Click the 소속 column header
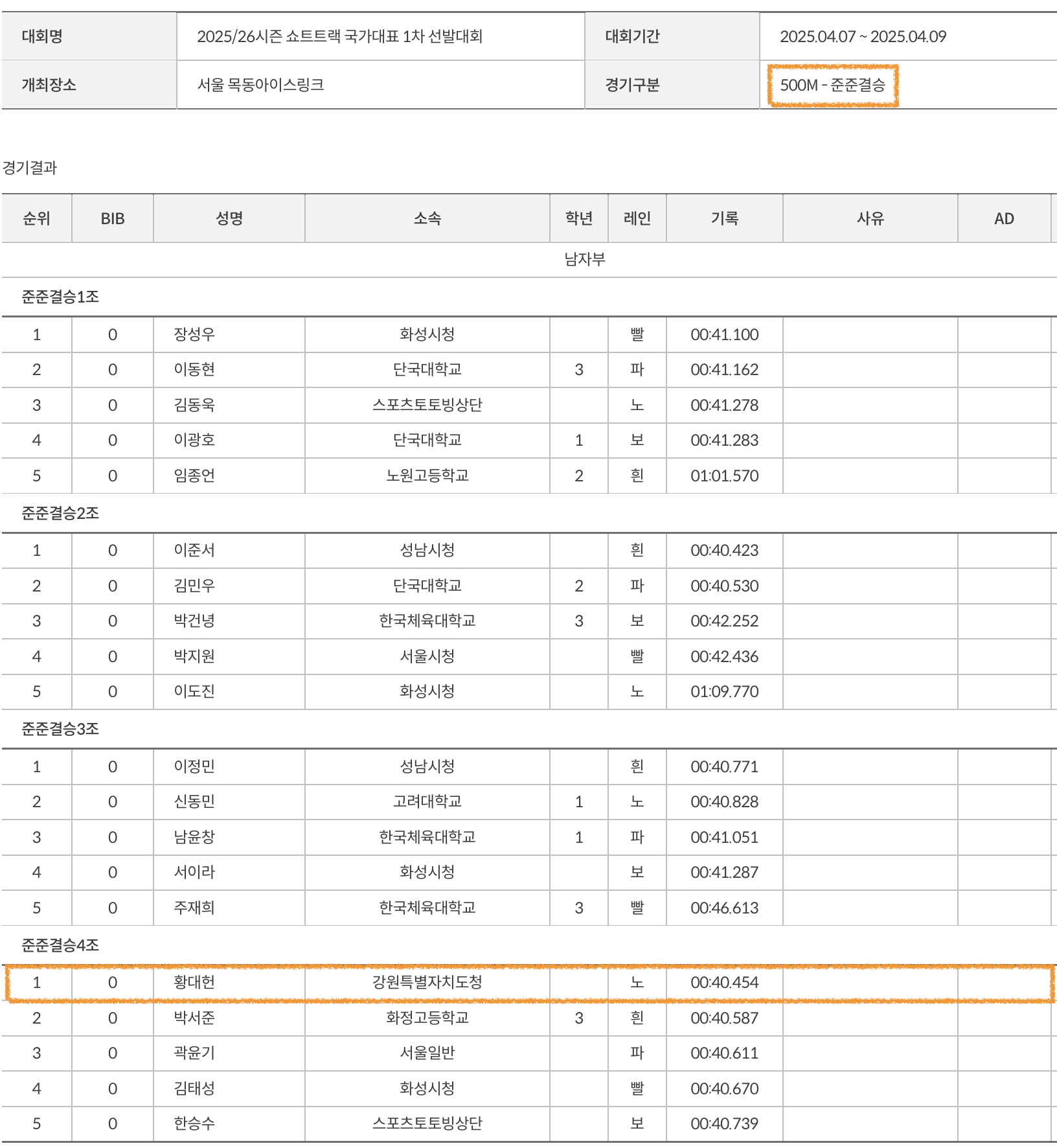Screen dimensions: 1057x1148 [x=427, y=218]
